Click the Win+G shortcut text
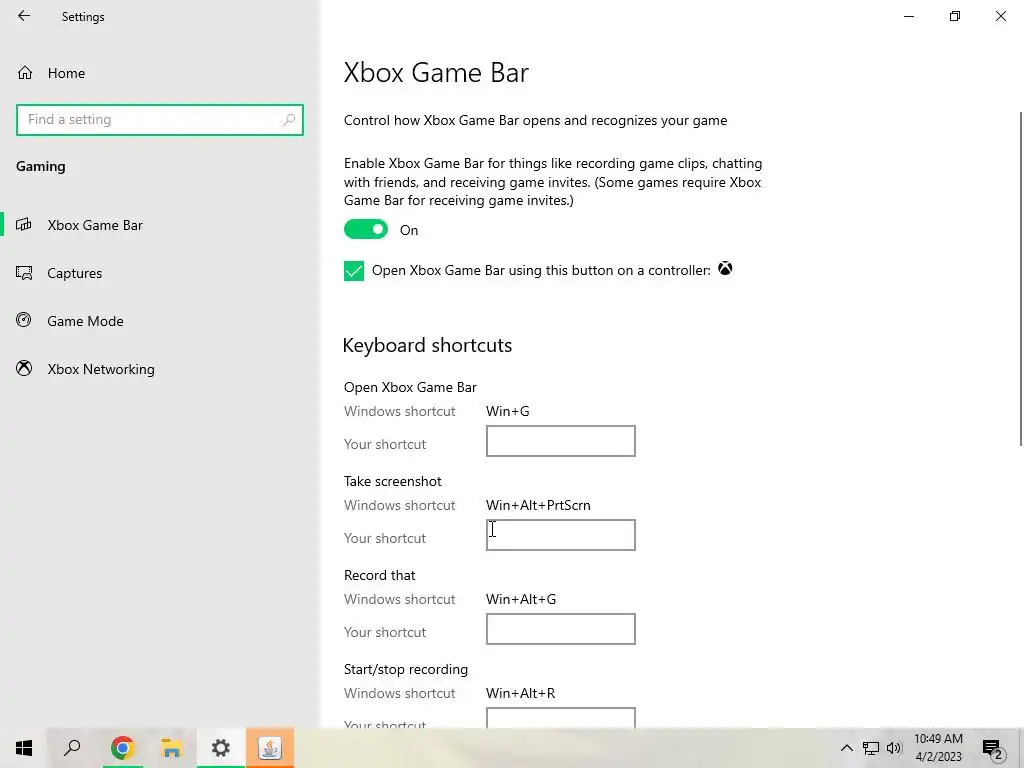Viewport: 1024px width, 768px height. click(507, 411)
